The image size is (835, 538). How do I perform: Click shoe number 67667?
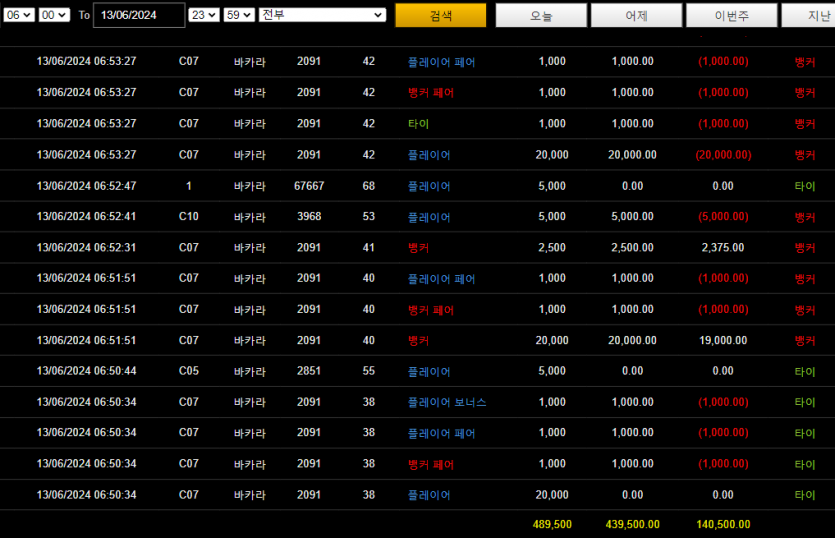tap(309, 186)
